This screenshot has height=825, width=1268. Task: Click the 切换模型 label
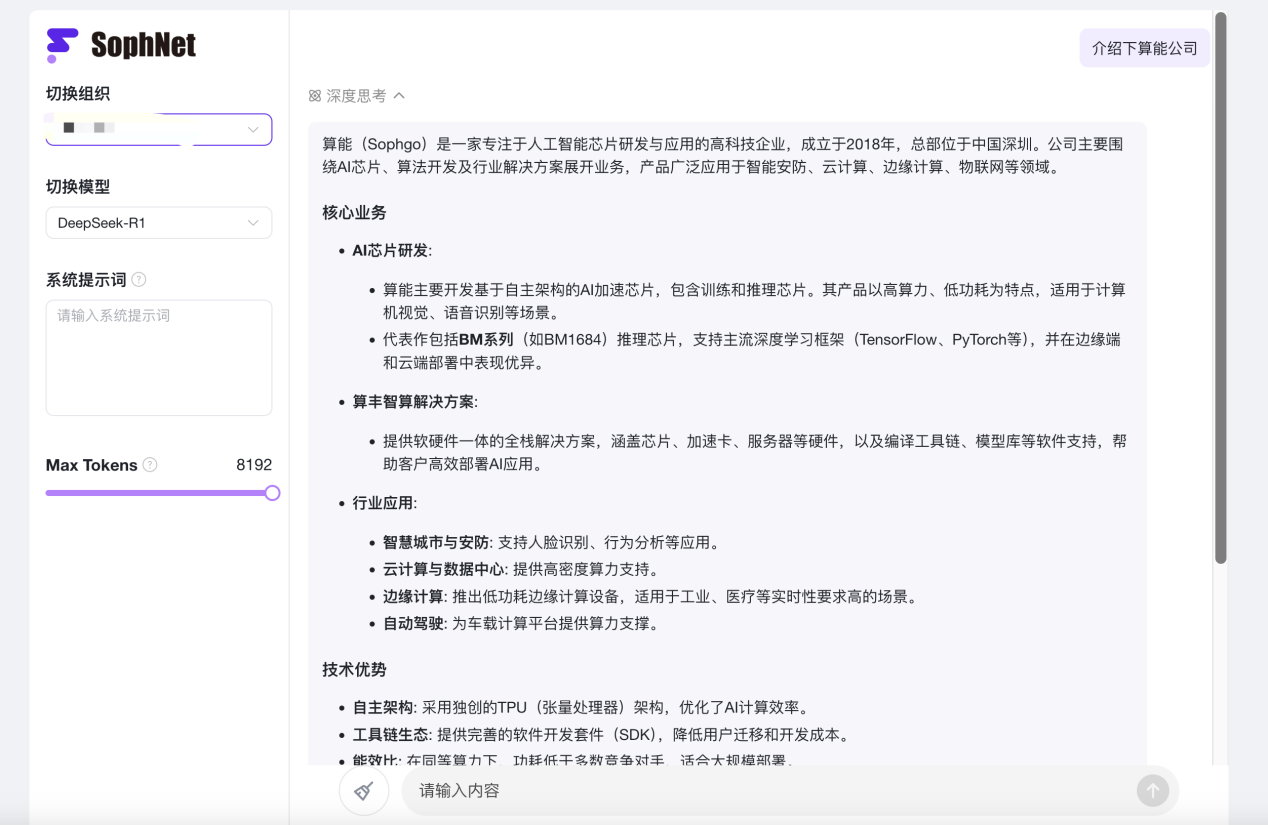tap(78, 187)
